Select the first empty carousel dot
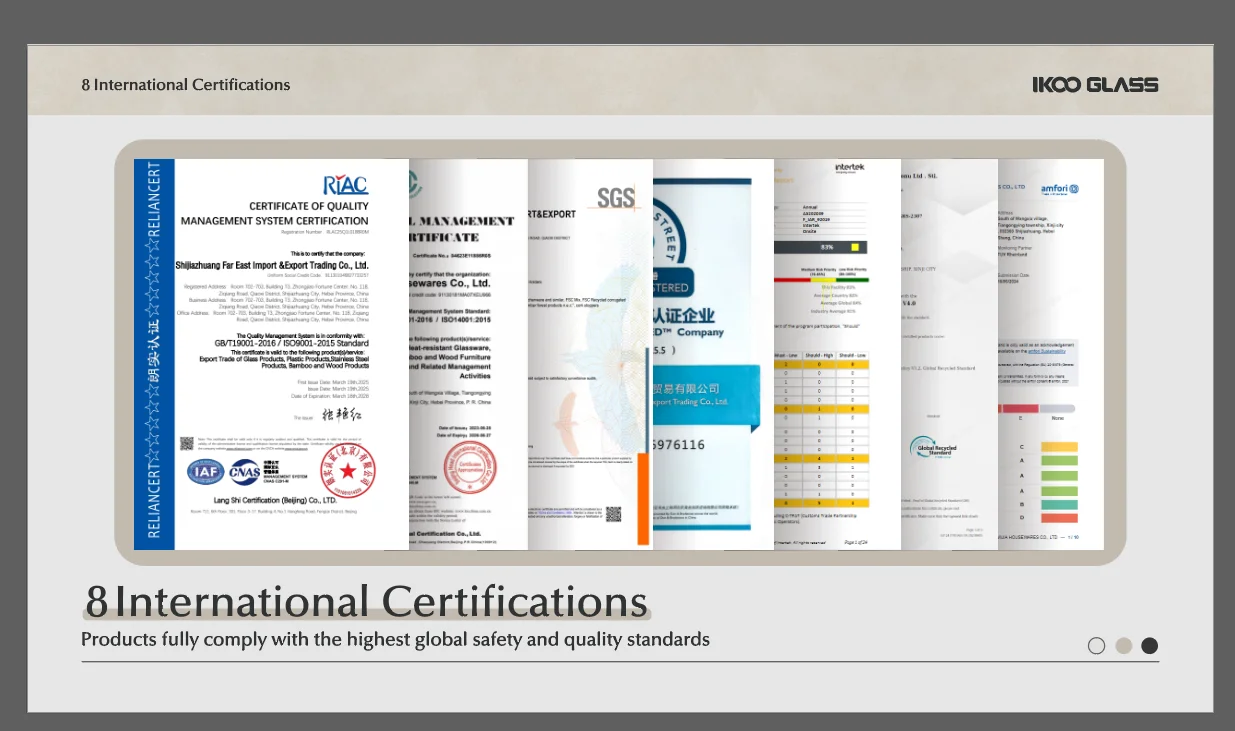The image size is (1235, 731). (1096, 646)
